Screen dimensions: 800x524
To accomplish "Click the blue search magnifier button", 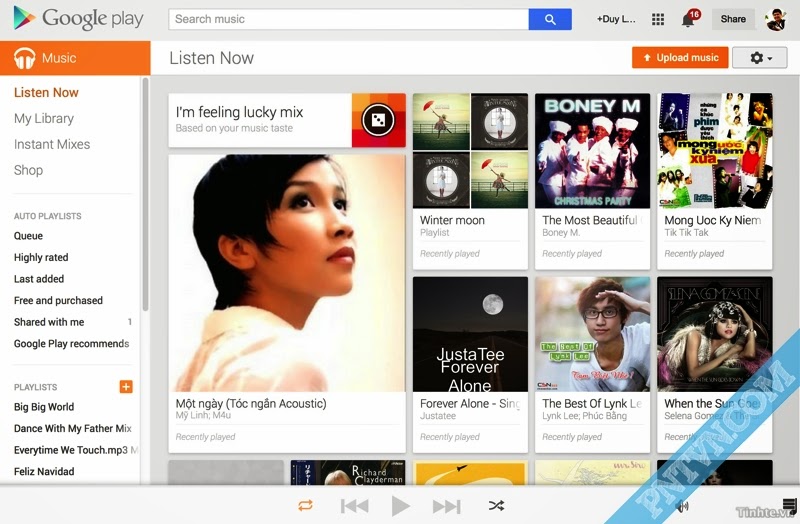I will pos(550,19).
